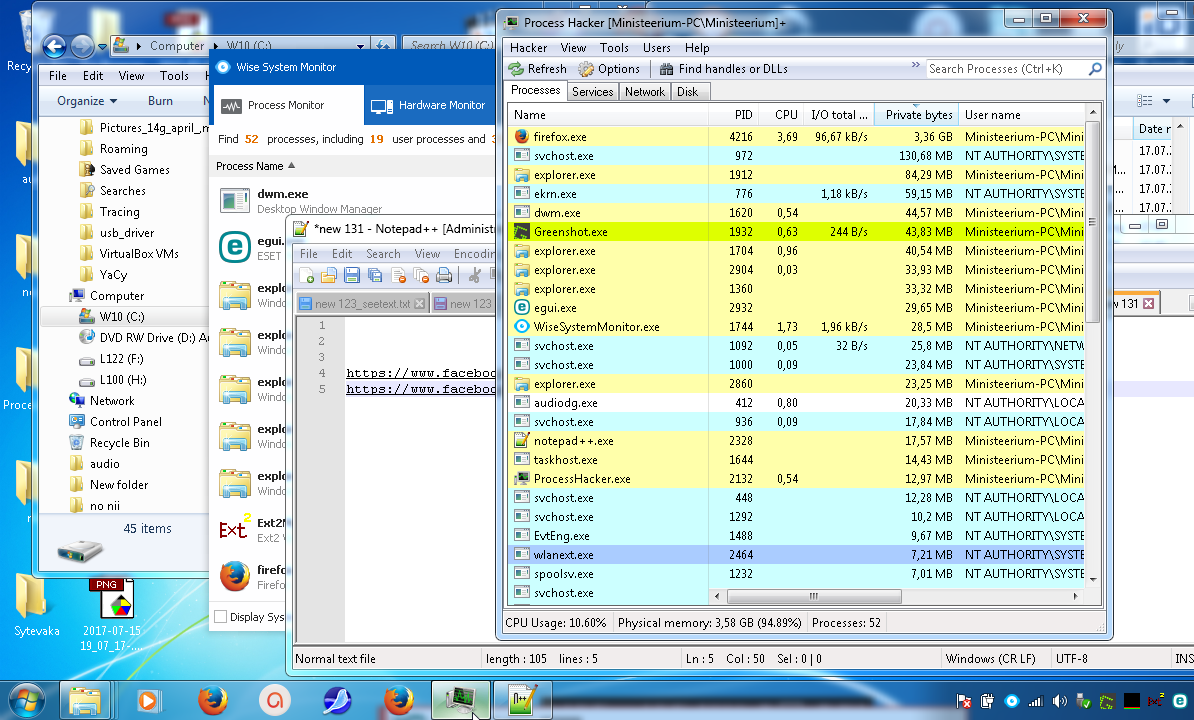Switch to the Hardware Monitor tab
The image size is (1194, 720).
pos(430,105)
